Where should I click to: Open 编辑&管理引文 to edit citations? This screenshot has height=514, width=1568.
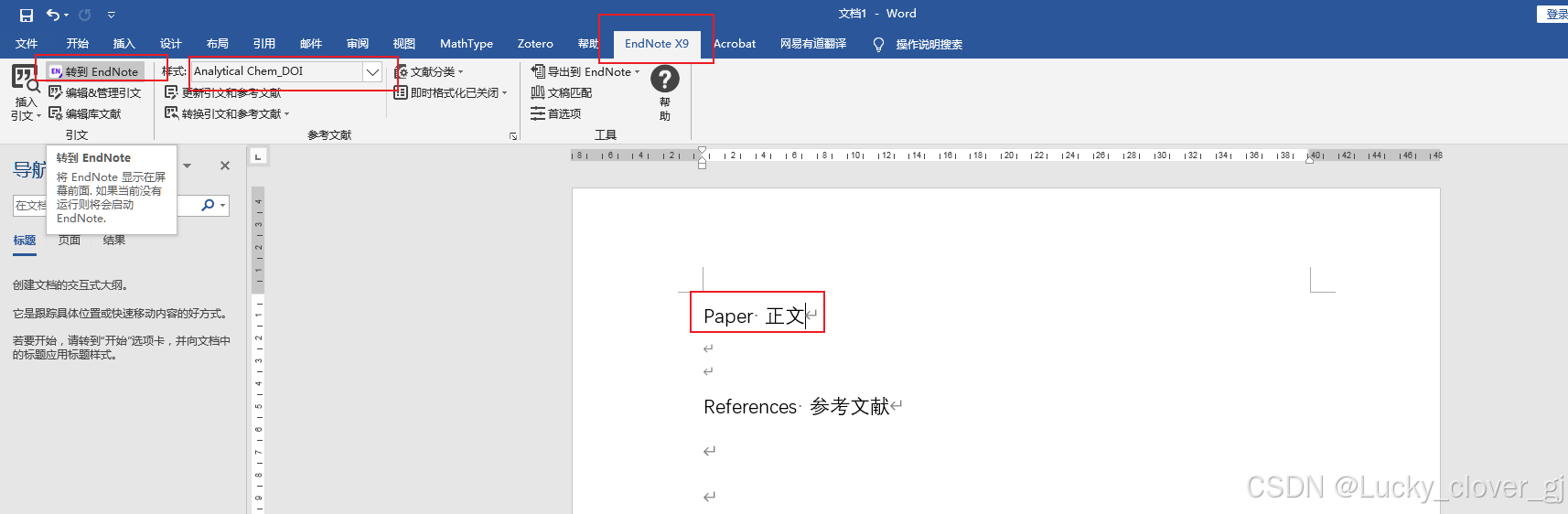point(95,92)
